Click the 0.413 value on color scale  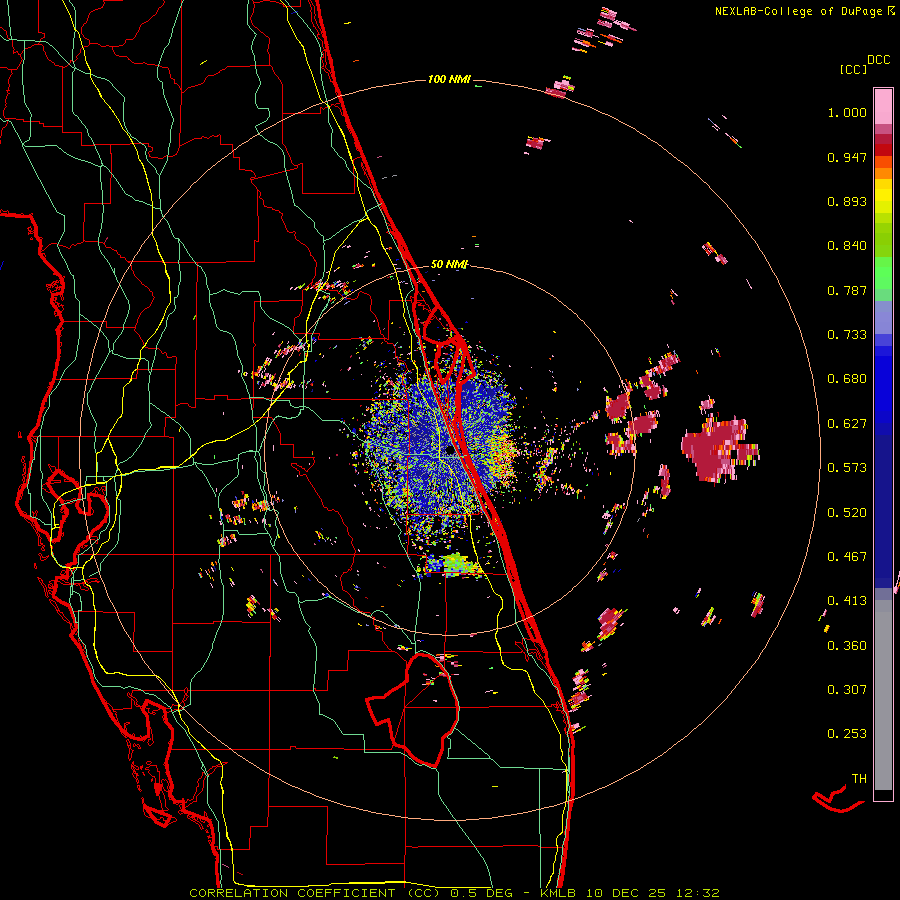click(847, 601)
